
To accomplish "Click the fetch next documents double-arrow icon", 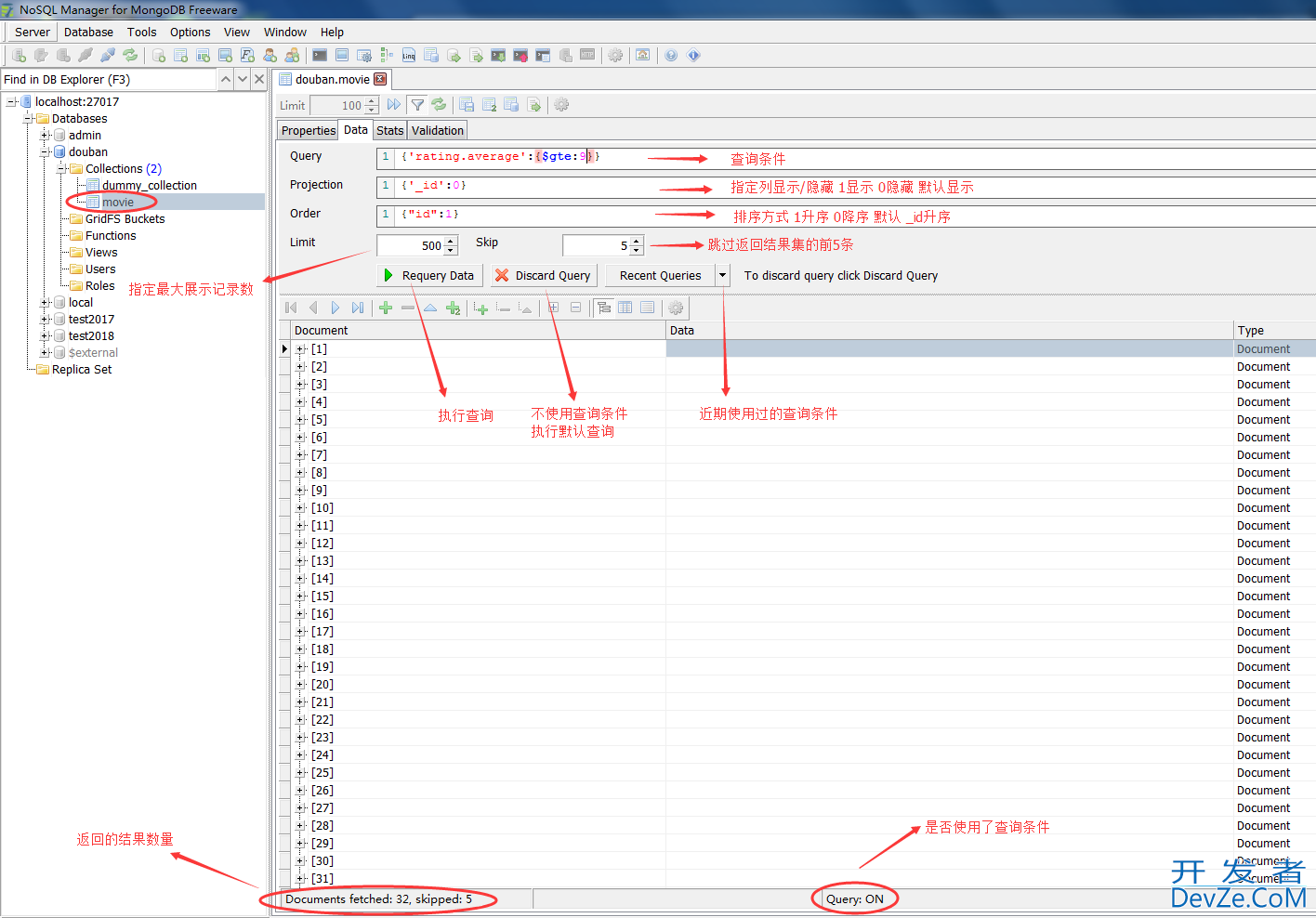I will click(394, 105).
